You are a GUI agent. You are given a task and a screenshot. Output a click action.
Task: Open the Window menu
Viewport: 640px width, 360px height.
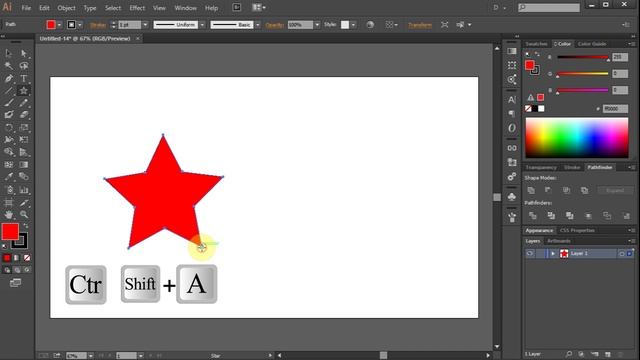coord(185,8)
